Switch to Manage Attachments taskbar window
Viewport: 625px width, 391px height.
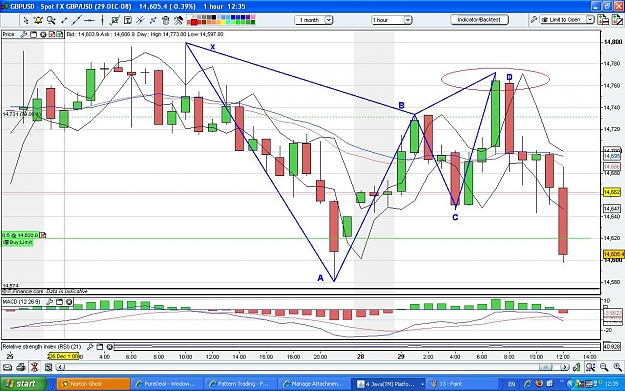(315, 384)
